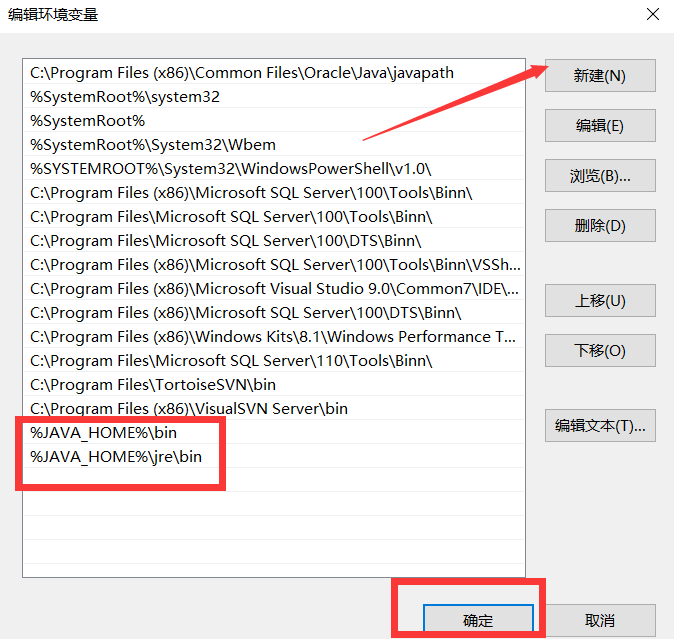Open the 浏览(B)... folder browser
674x639 pixels.
(600, 176)
